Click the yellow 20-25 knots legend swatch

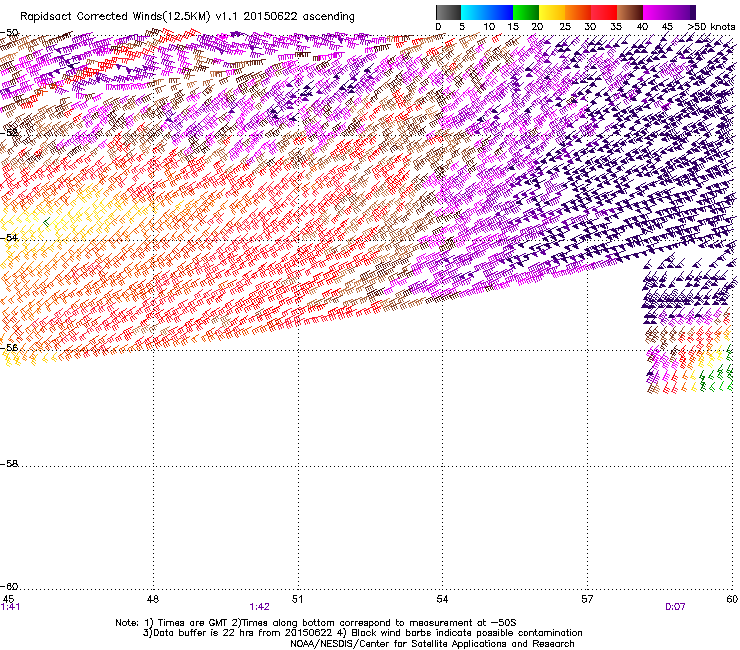pyautogui.click(x=552, y=12)
